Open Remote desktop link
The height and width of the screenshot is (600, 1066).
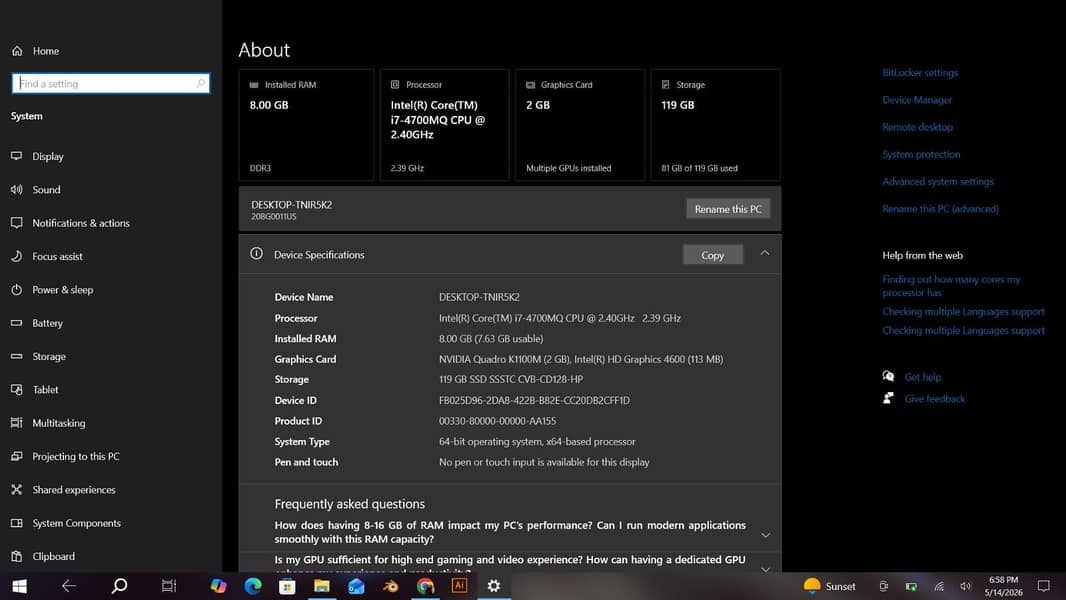tap(918, 127)
